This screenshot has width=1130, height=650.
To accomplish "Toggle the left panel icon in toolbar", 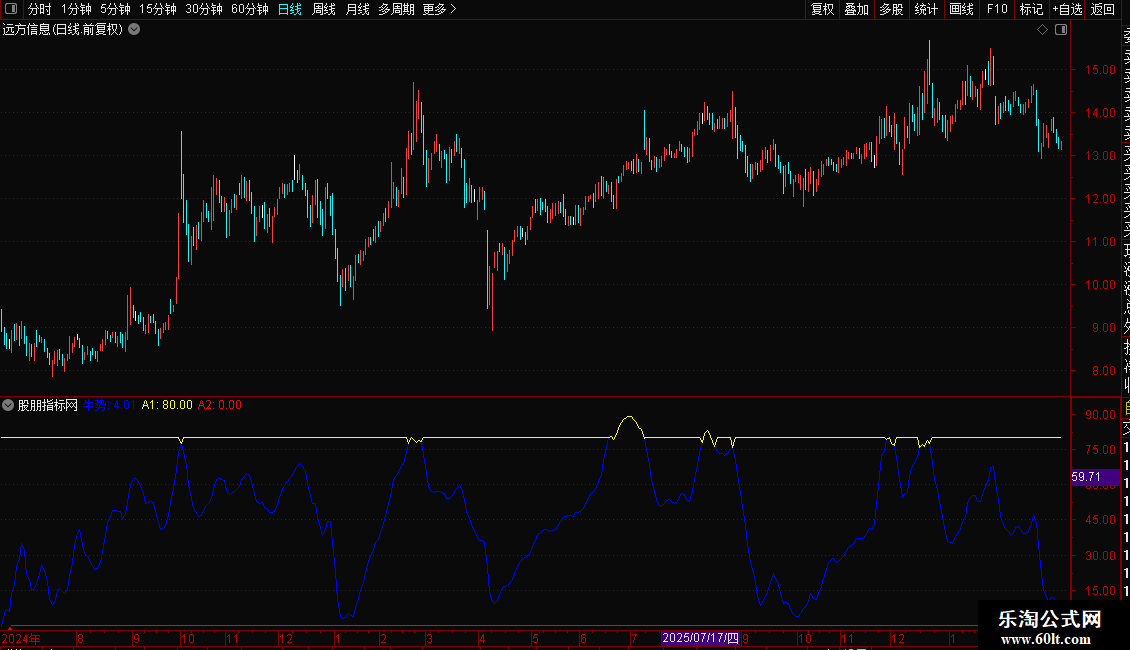I will coord(11,9).
